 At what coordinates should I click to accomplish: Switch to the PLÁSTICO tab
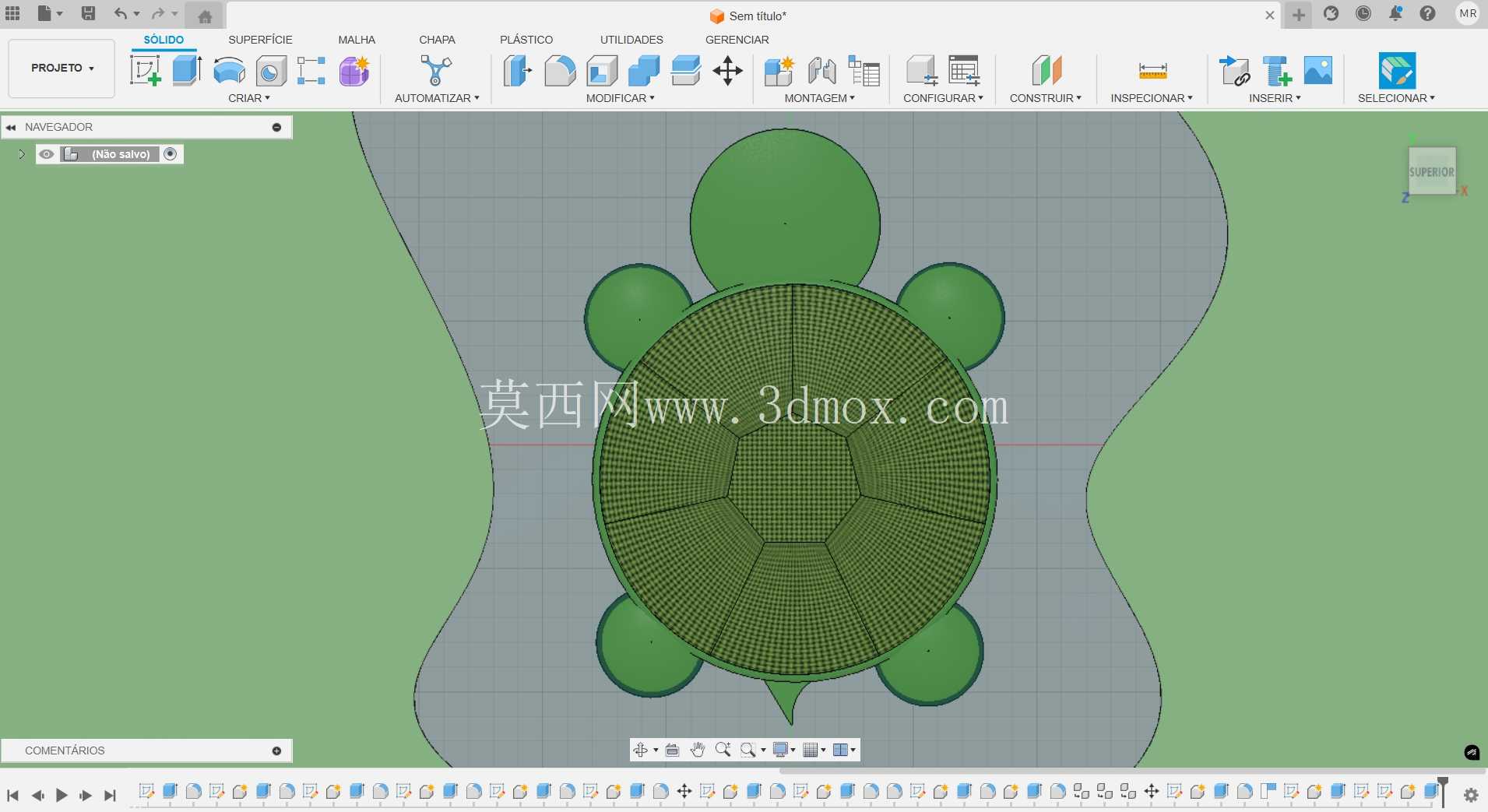pos(526,40)
